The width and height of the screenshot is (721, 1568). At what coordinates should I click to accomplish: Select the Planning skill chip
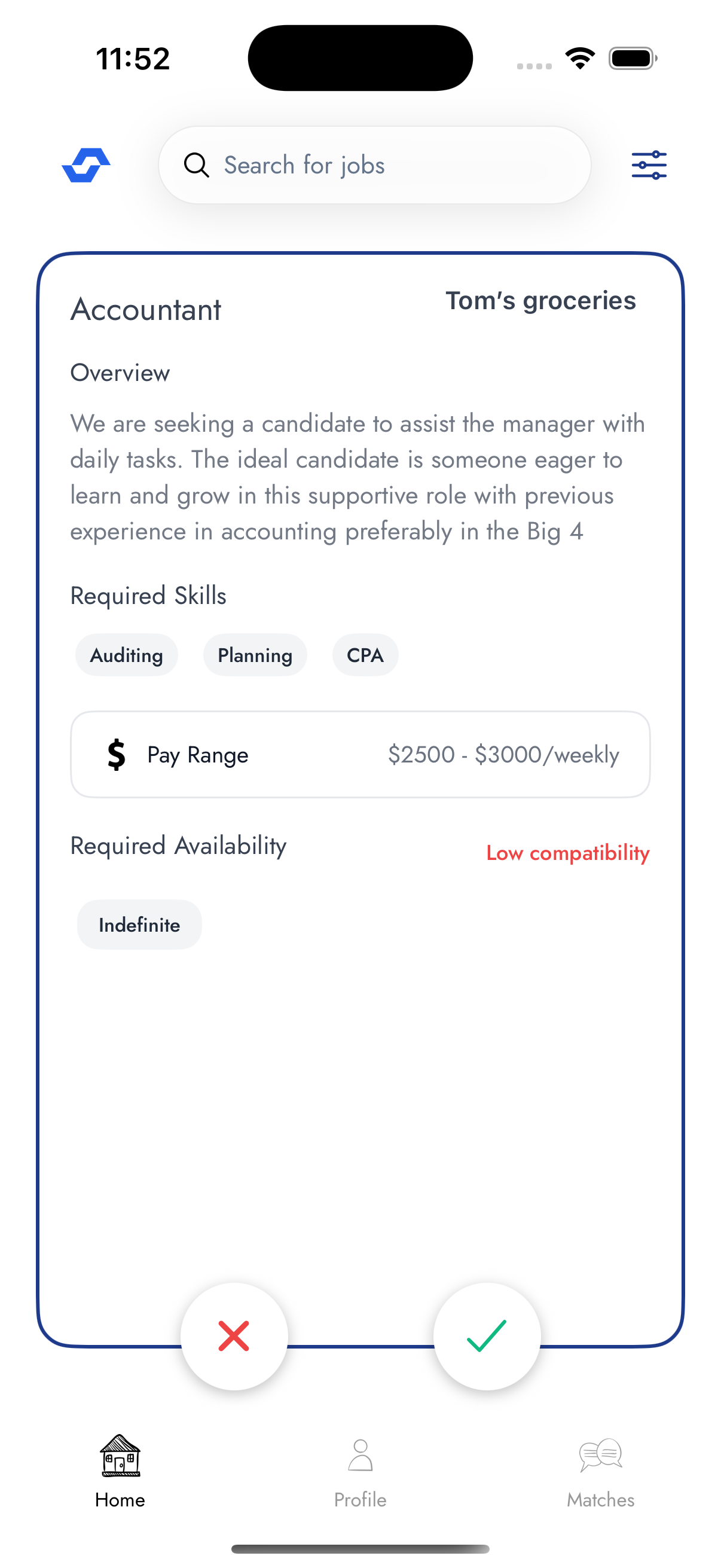click(255, 655)
